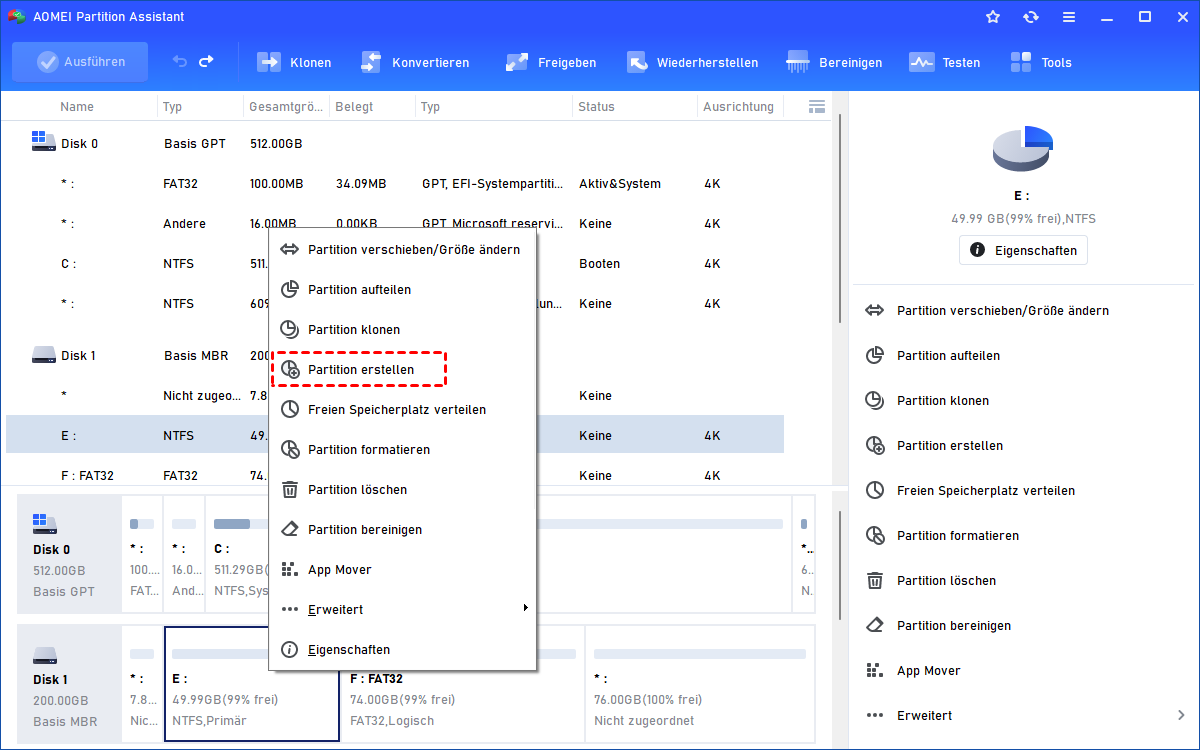The width and height of the screenshot is (1200, 750).
Task: Choose 'Eigenschaften' in context menu
Action: point(402,649)
